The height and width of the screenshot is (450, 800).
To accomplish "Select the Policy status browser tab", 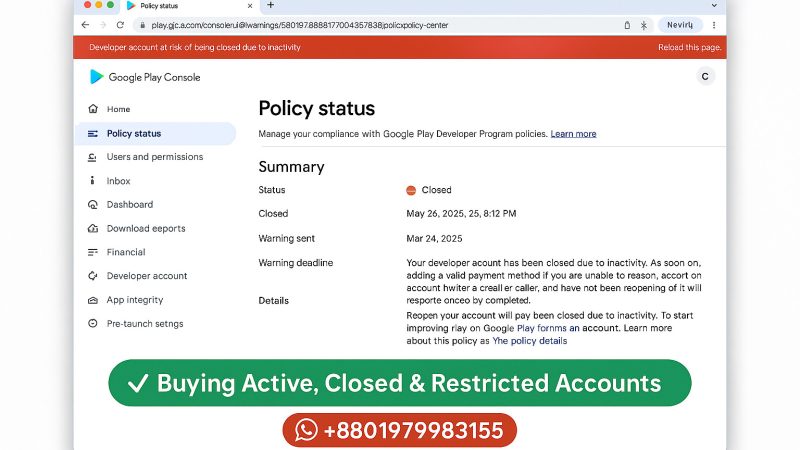I will [x=191, y=6].
